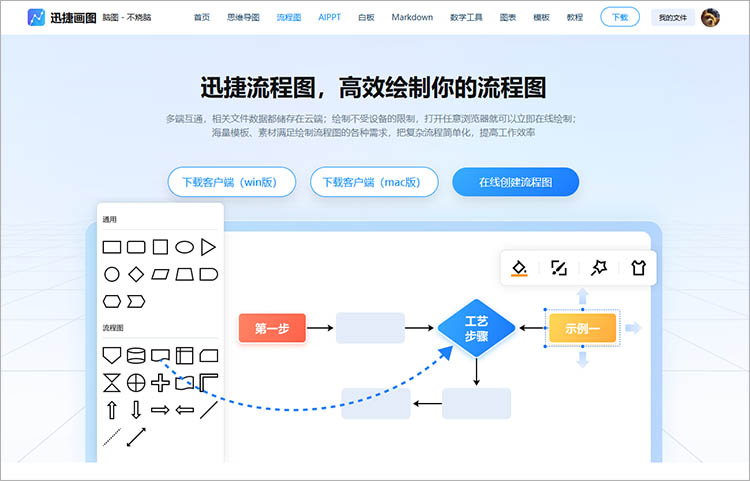Select the internal storage shape
The image size is (750, 481).
tap(185, 356)
